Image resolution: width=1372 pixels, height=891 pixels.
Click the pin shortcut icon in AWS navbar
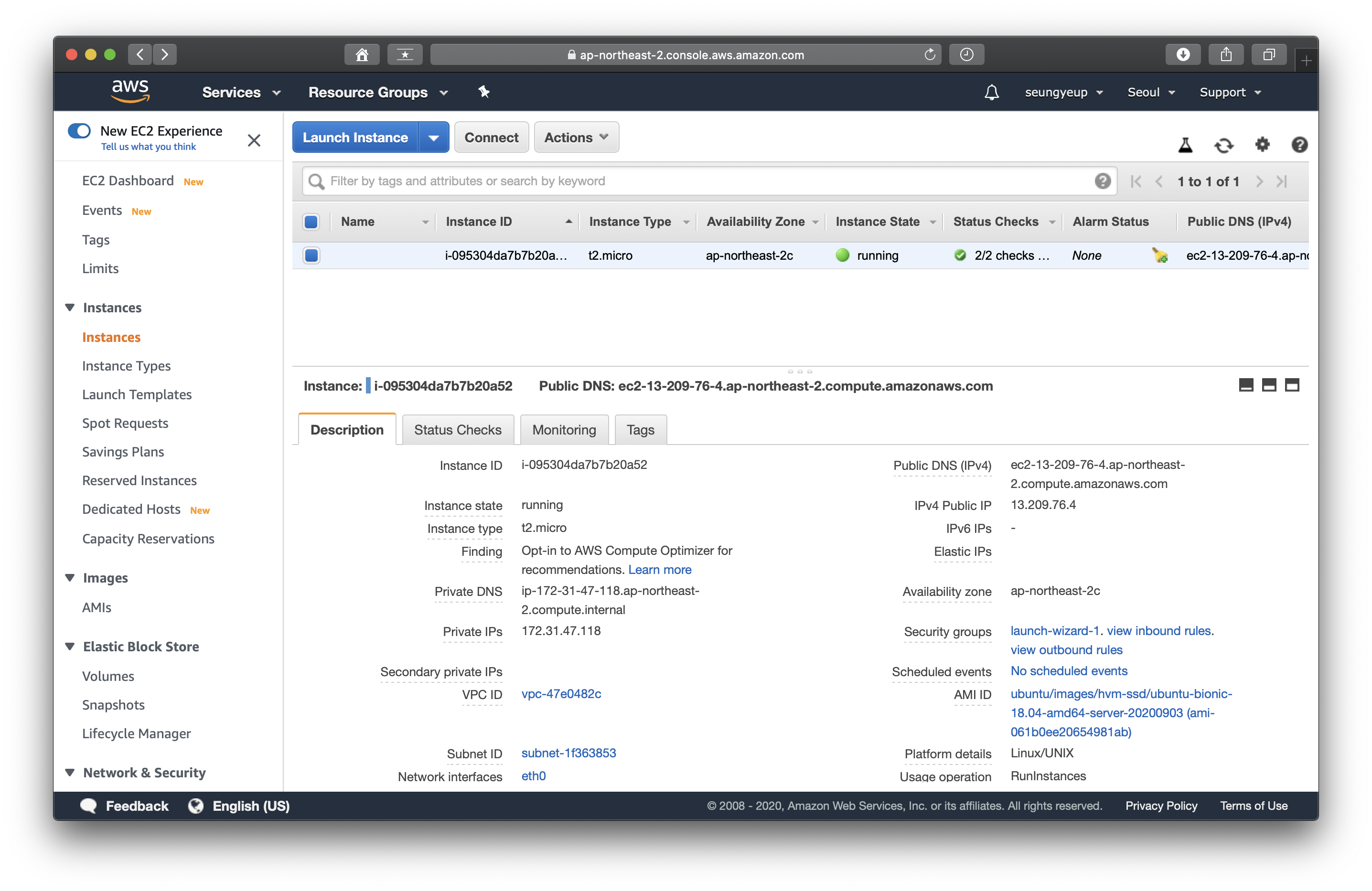point(483,92)
